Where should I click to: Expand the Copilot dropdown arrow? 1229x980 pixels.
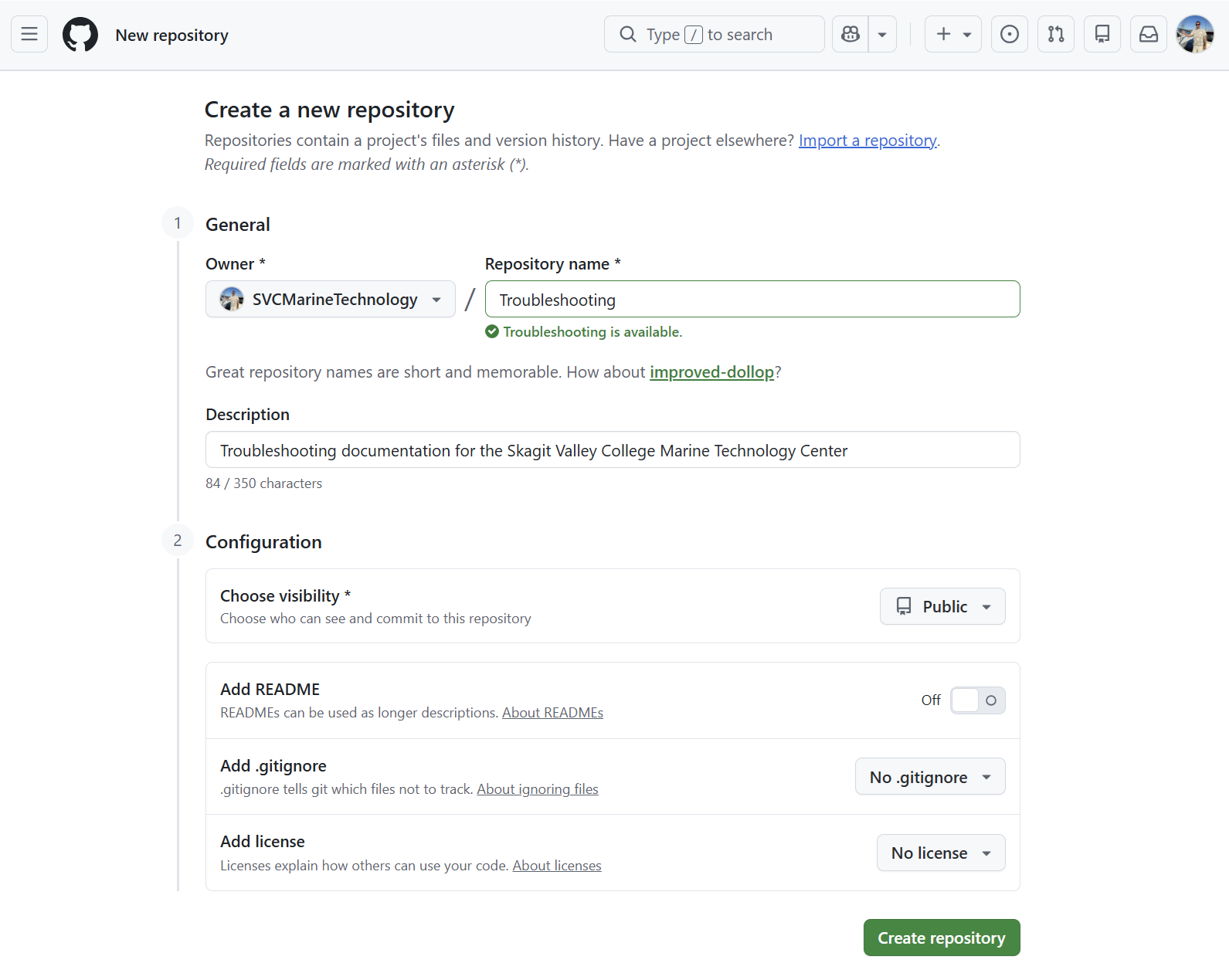point(882,35)
